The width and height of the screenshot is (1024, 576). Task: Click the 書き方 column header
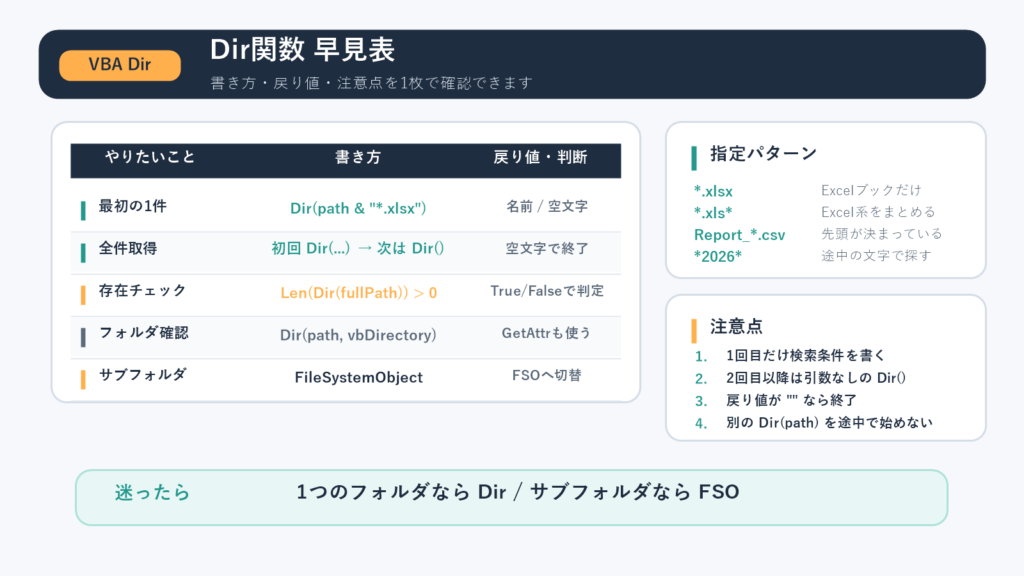(358, 157)
